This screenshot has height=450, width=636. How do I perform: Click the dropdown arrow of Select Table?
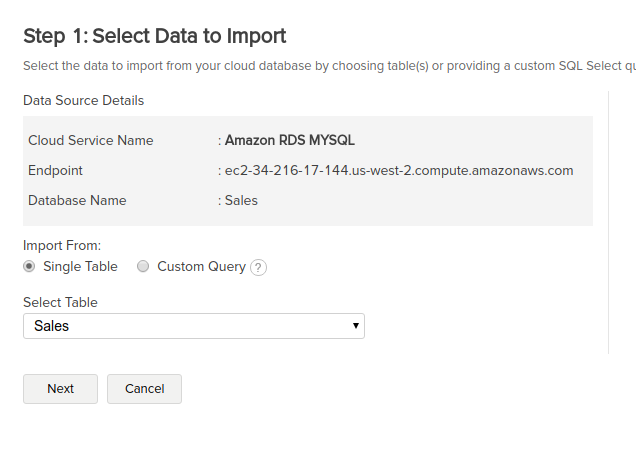(x=356, y=326)
